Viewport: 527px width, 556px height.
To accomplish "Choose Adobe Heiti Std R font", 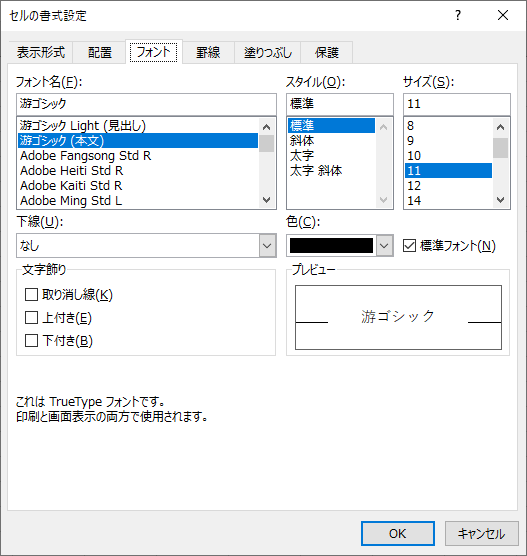I will pyautogui.click(x=138, y=171).
